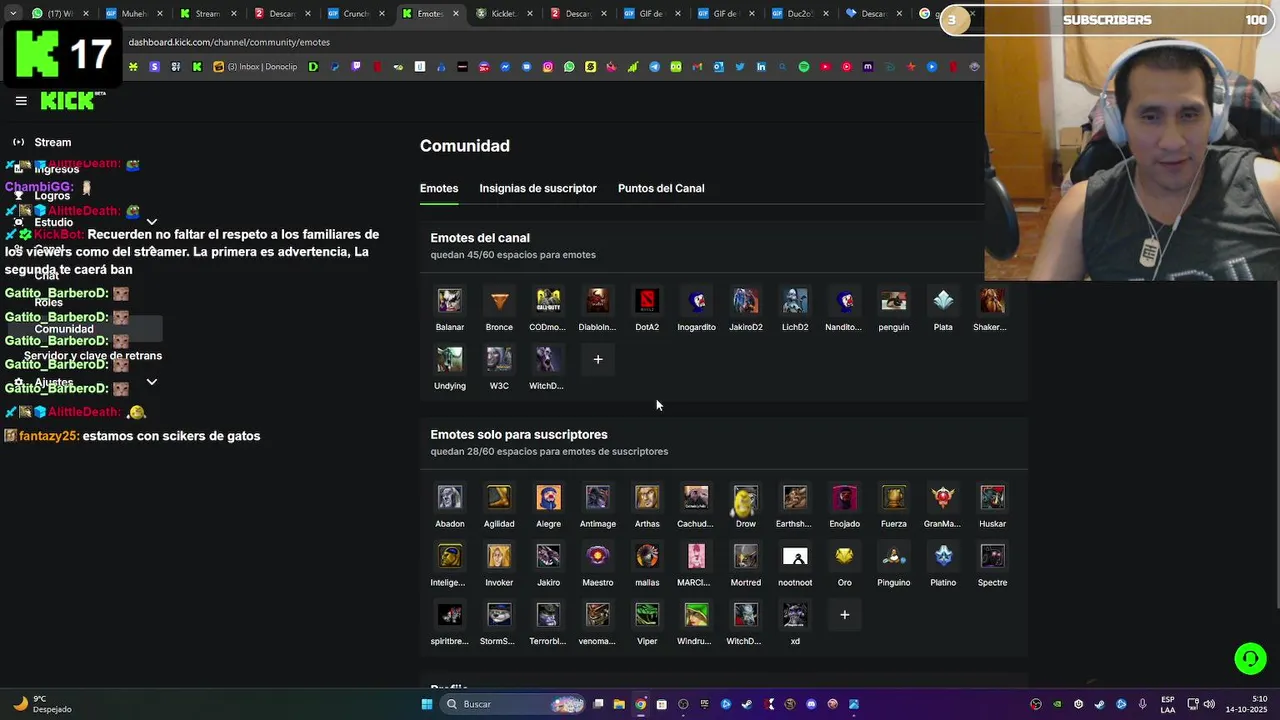Select the Pinguino emote

coord(894,556)
